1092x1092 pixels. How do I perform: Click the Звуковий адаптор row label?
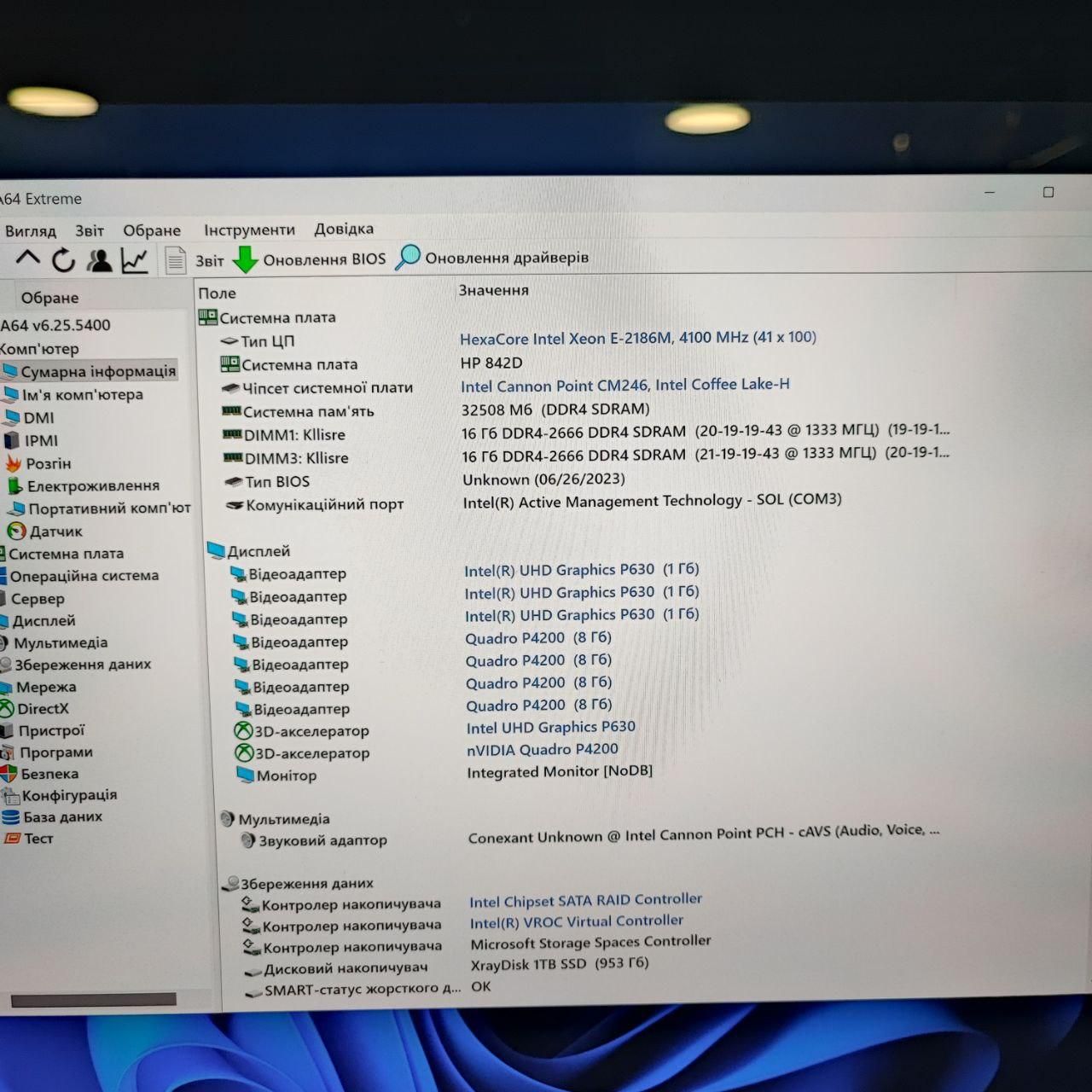pos(322,840)
